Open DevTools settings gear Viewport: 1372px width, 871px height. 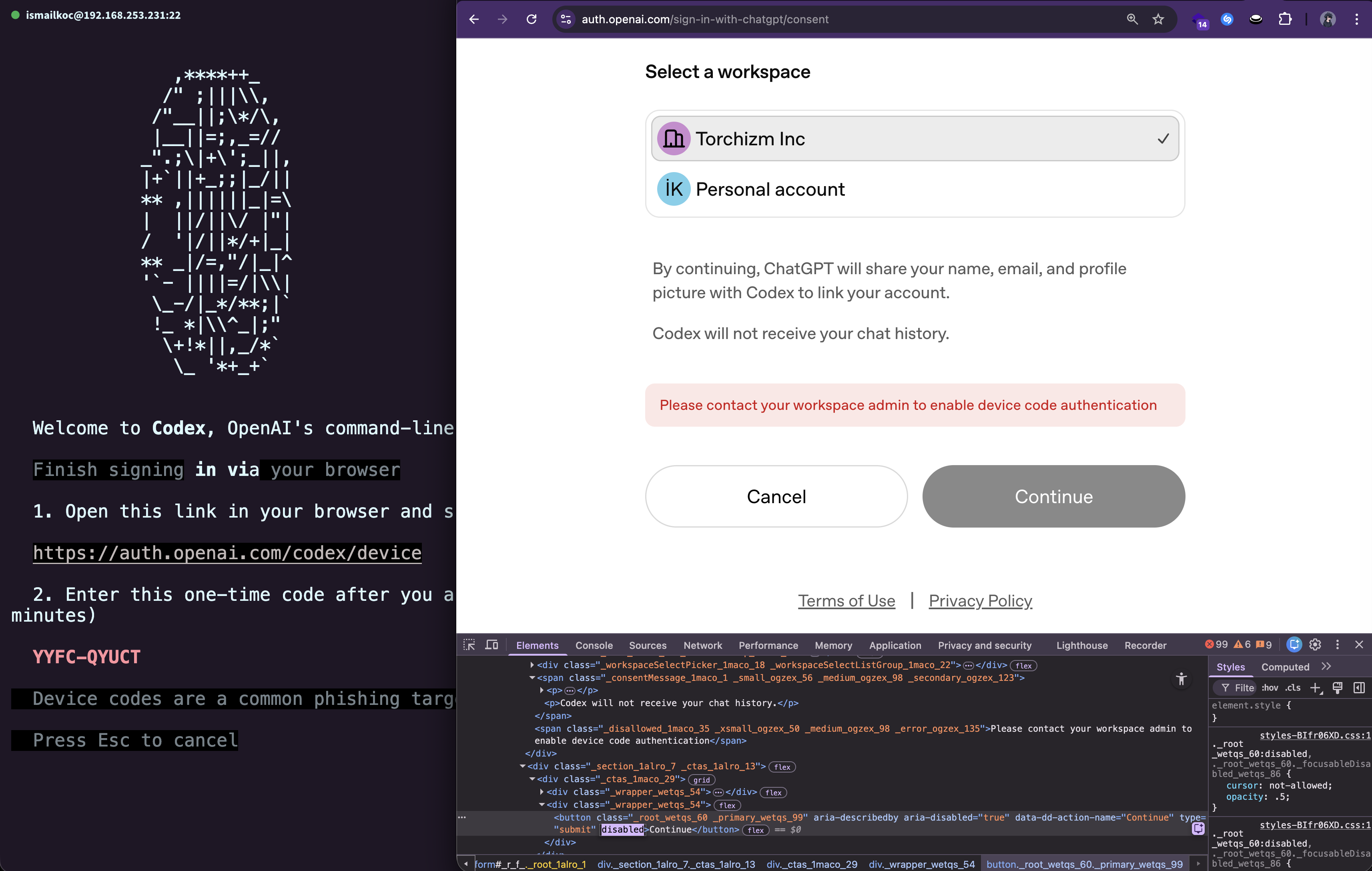tap(1316, 644)
